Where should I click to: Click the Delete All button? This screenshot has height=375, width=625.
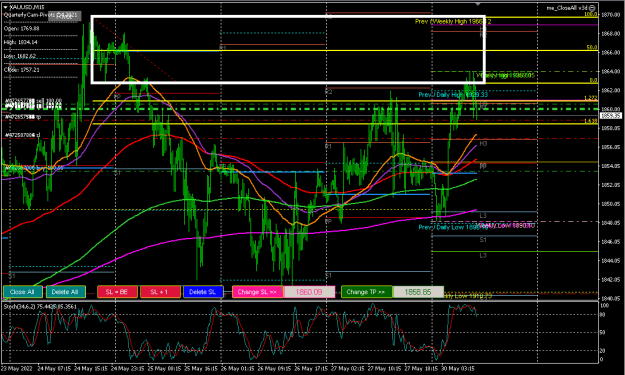tap(66, 292)
